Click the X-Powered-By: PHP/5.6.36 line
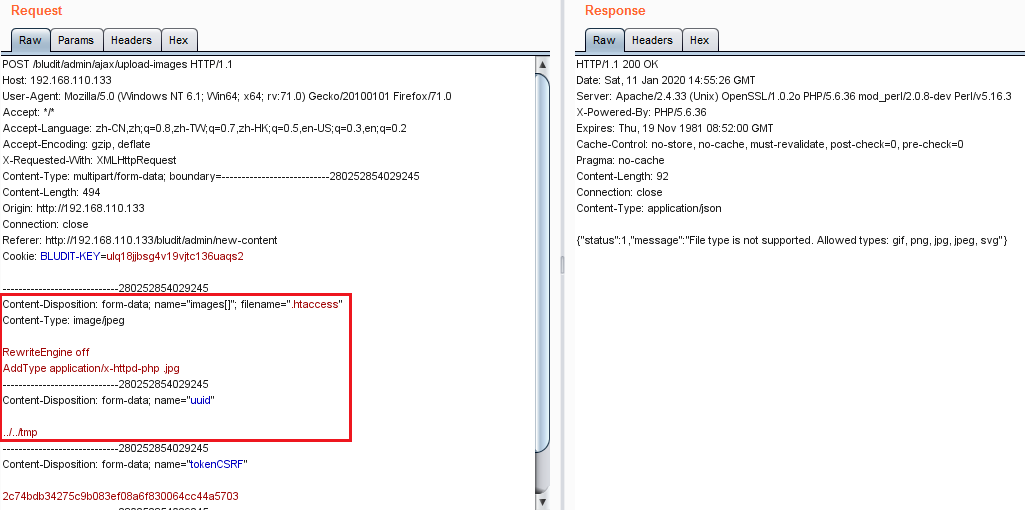 pyautogui.click(x=641, y=112)
